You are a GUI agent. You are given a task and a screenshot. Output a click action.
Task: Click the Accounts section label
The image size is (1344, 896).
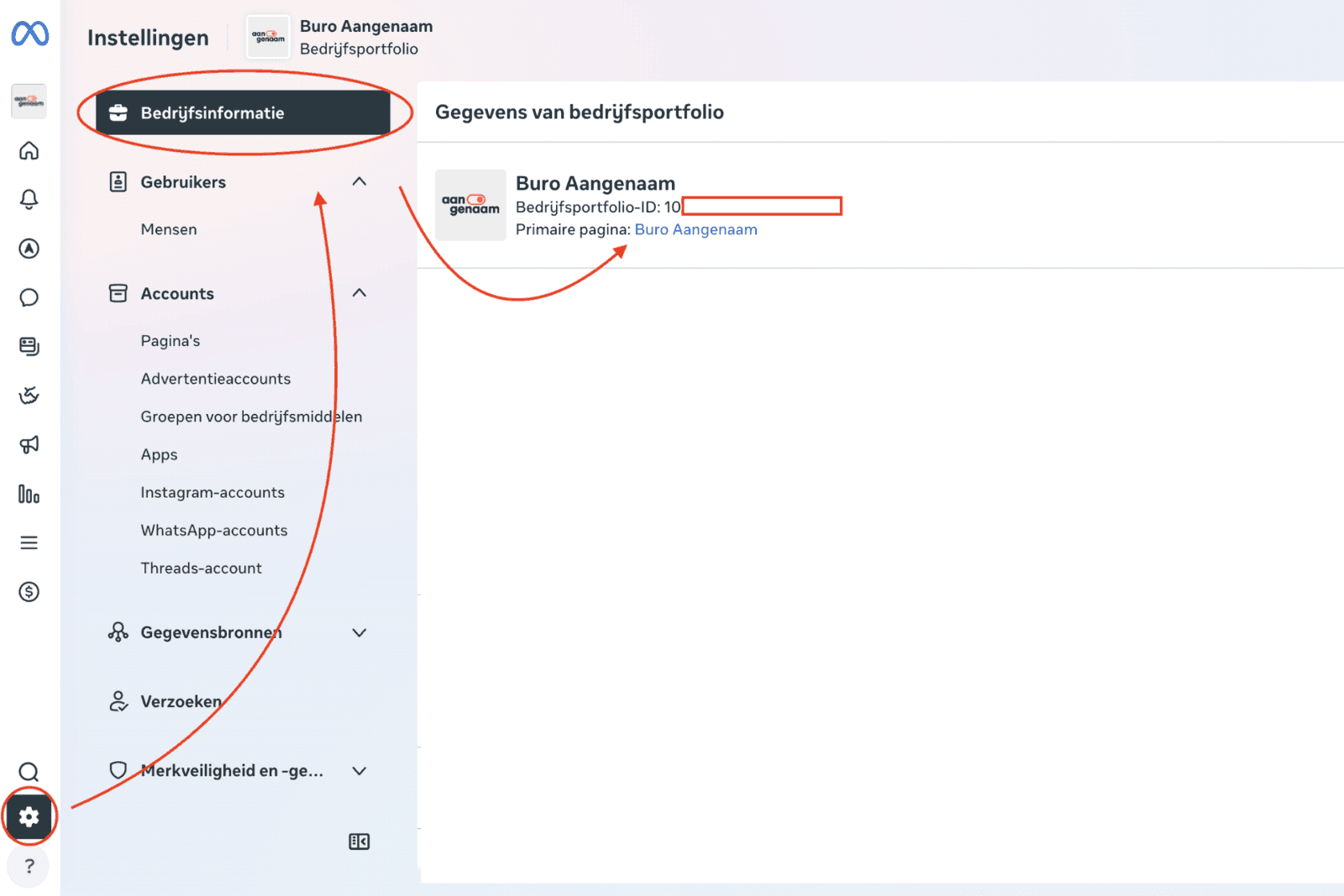177,294
